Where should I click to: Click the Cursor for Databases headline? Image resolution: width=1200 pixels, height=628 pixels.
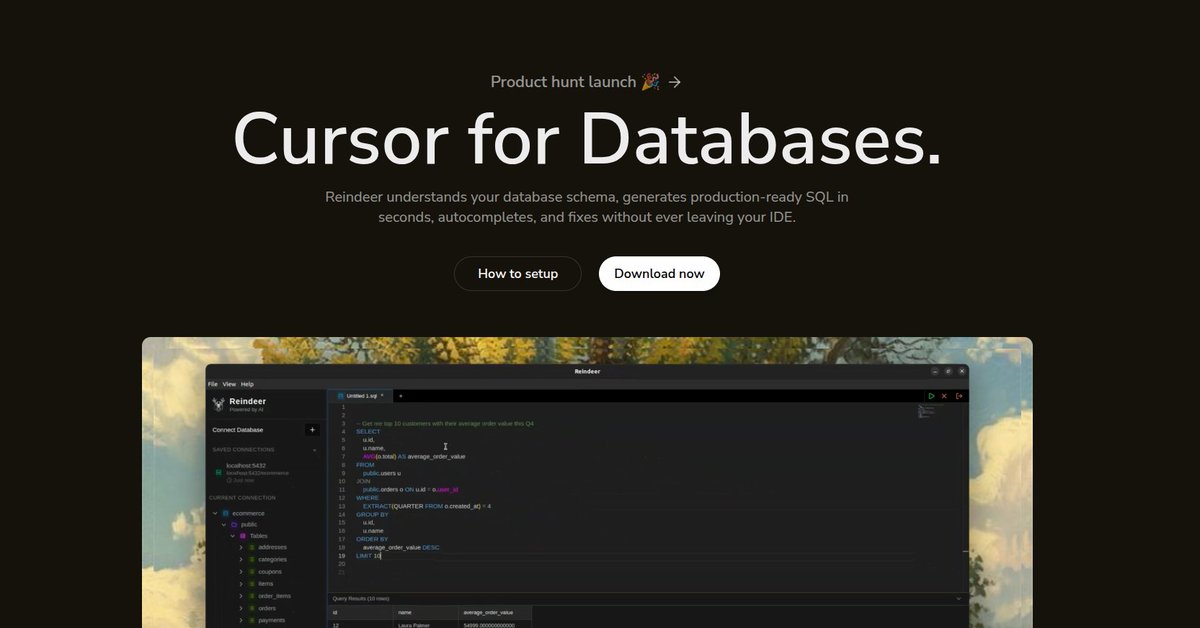pos(587,137)
